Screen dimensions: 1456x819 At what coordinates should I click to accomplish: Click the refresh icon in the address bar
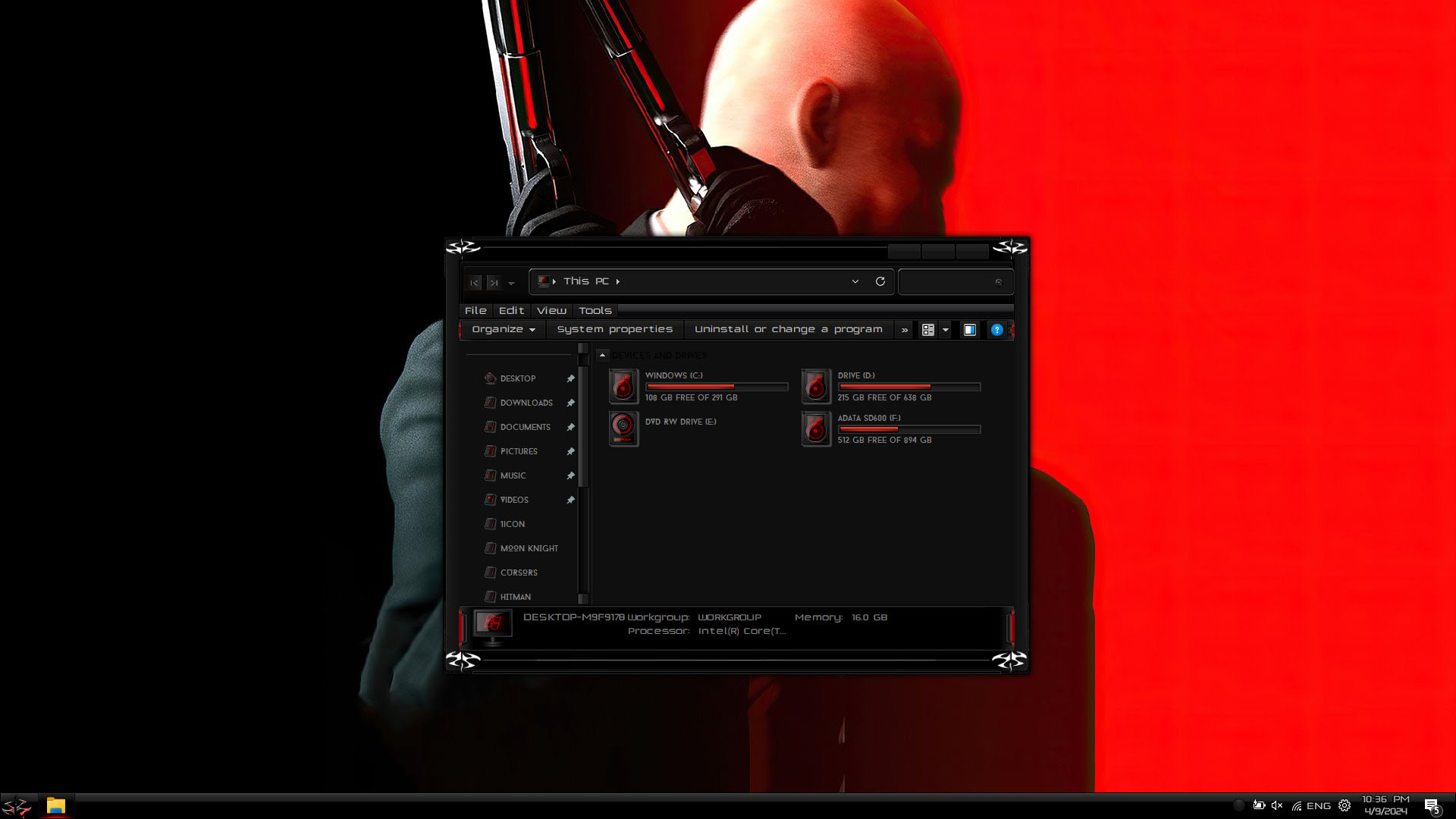tap(880, 281)
